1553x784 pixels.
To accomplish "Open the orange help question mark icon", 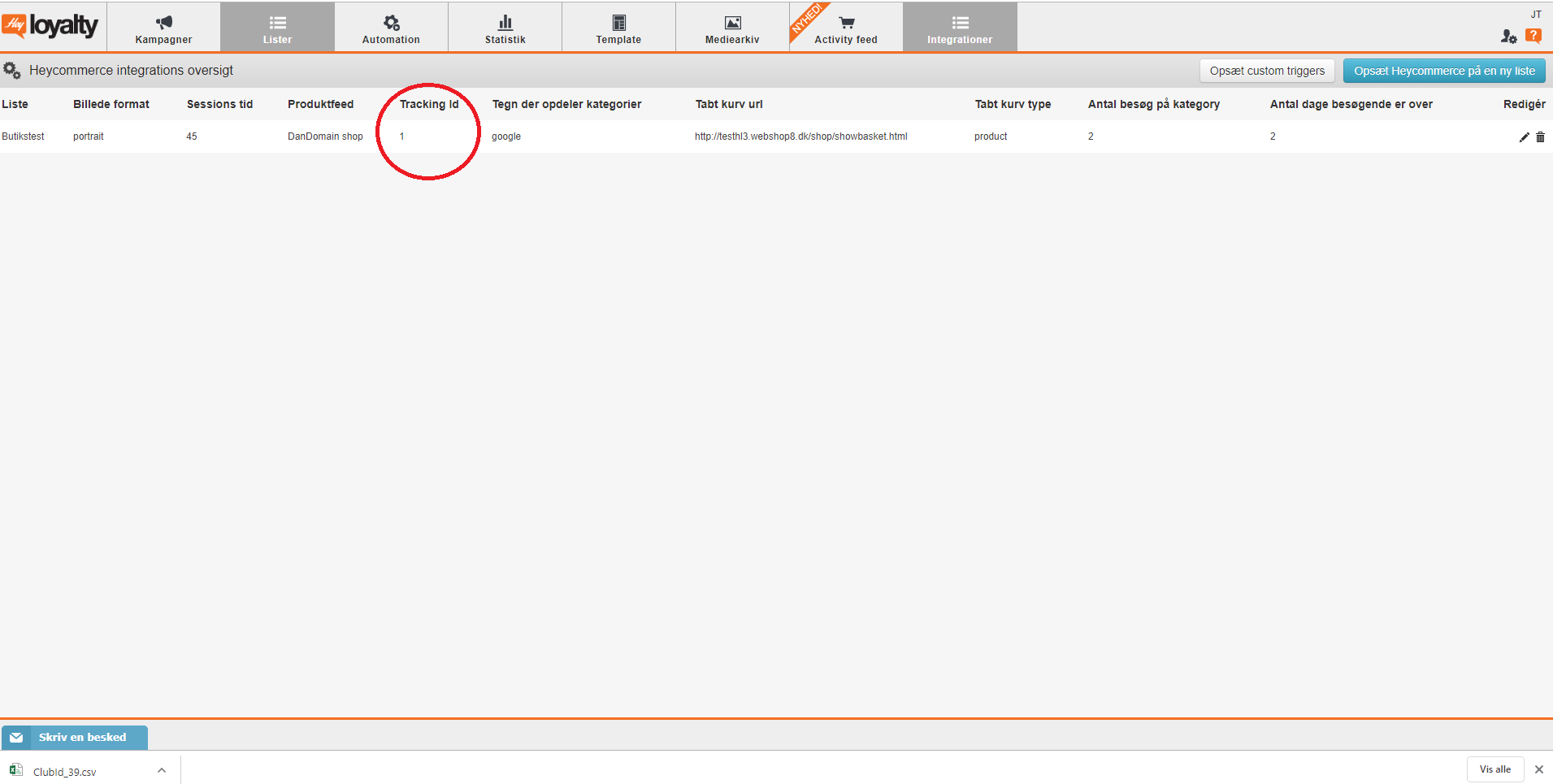I will click(x=1533, y=36).
